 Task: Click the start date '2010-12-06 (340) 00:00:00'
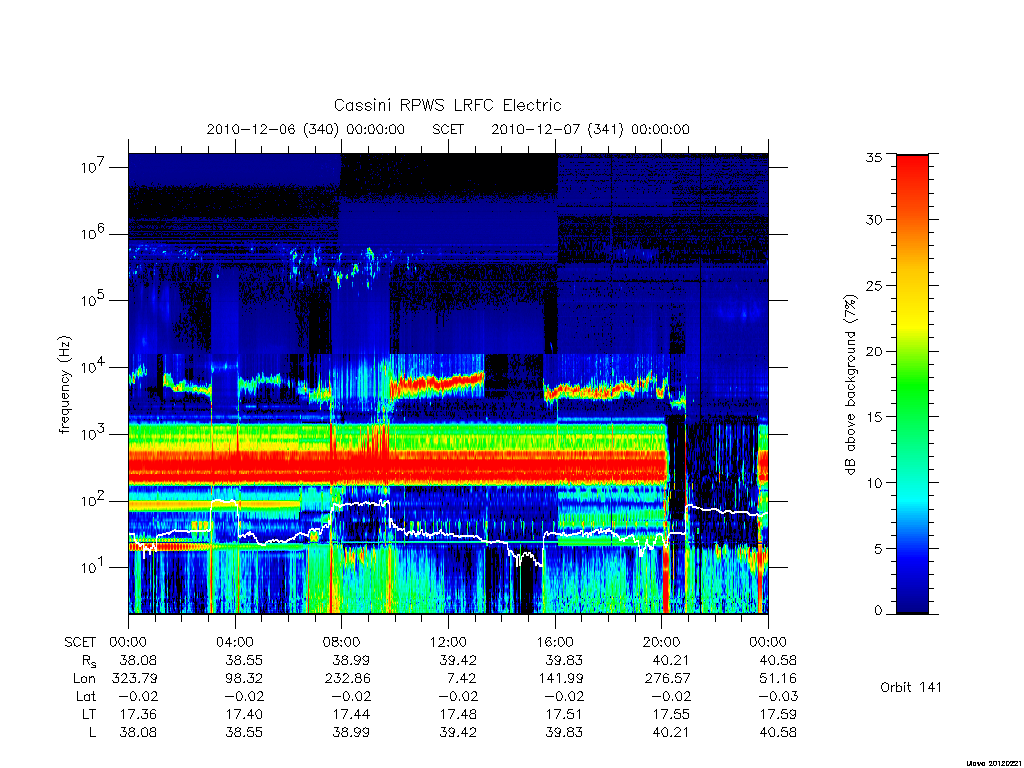tap(306, 129)
